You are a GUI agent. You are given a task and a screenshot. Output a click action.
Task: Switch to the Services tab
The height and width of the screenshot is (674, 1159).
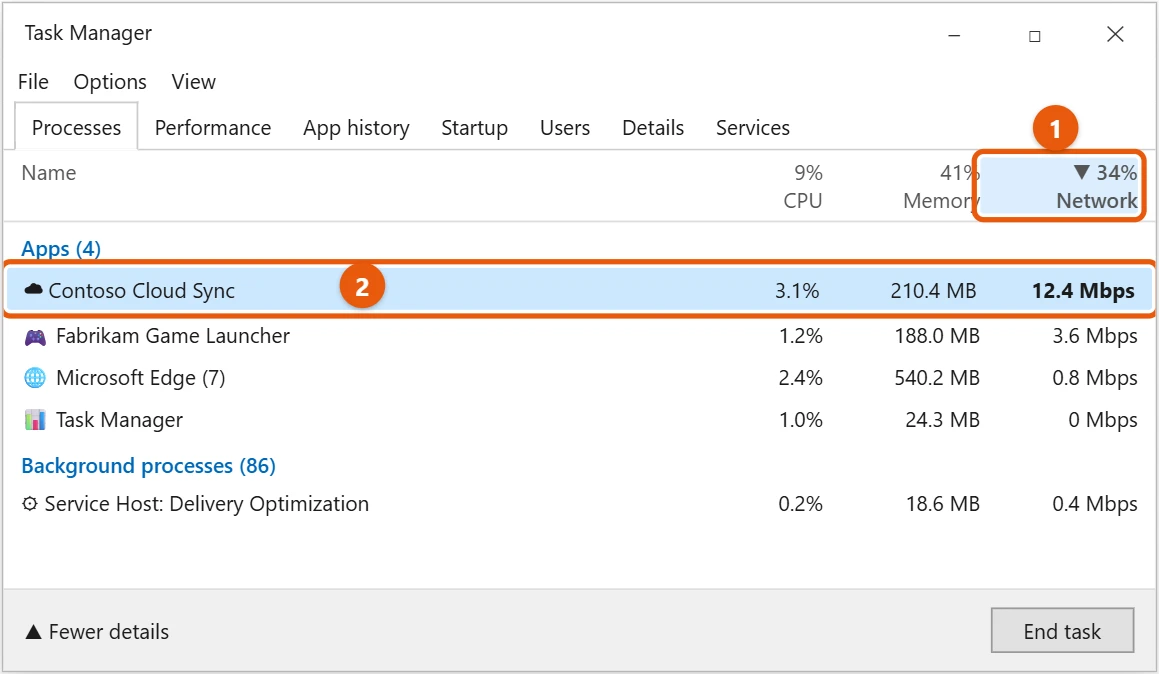[752, 128]
